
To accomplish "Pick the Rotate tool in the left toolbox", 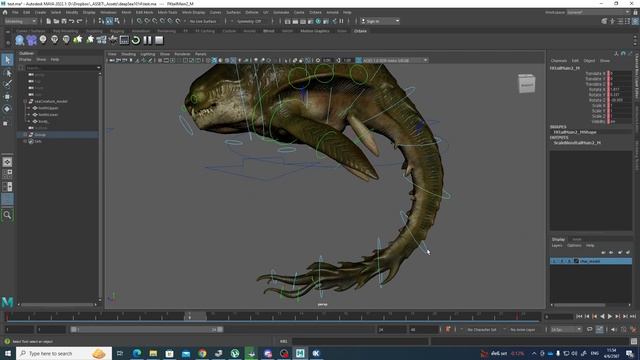I will 7,109.
